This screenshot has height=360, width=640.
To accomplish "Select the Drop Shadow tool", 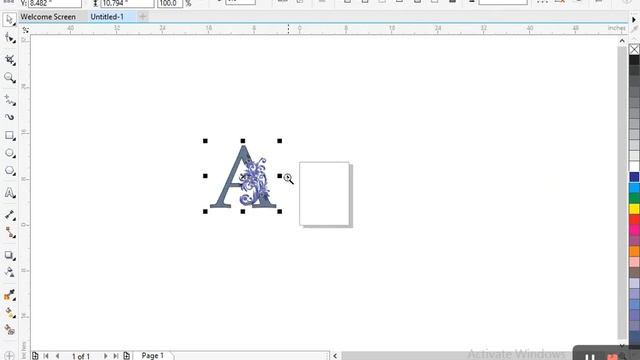I will (9, 255).
